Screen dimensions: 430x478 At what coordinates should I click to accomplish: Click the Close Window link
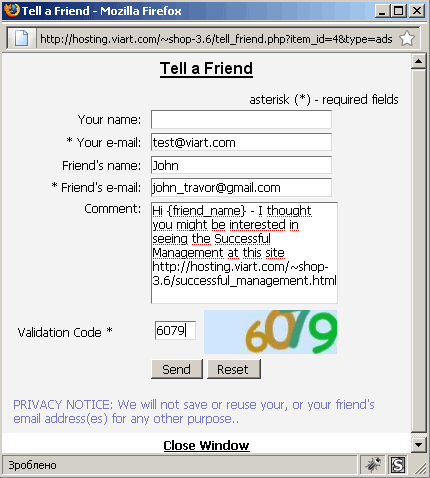click(206, 446)
